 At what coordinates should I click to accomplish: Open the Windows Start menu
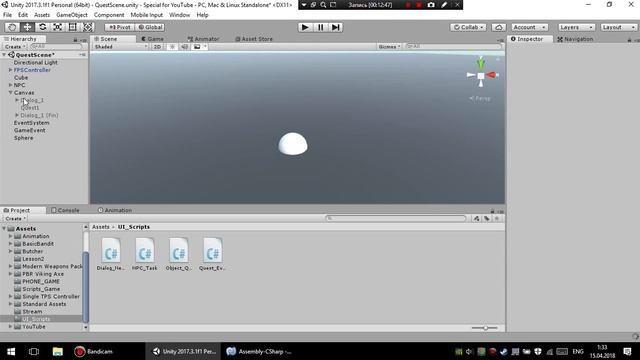coord(11,351)
